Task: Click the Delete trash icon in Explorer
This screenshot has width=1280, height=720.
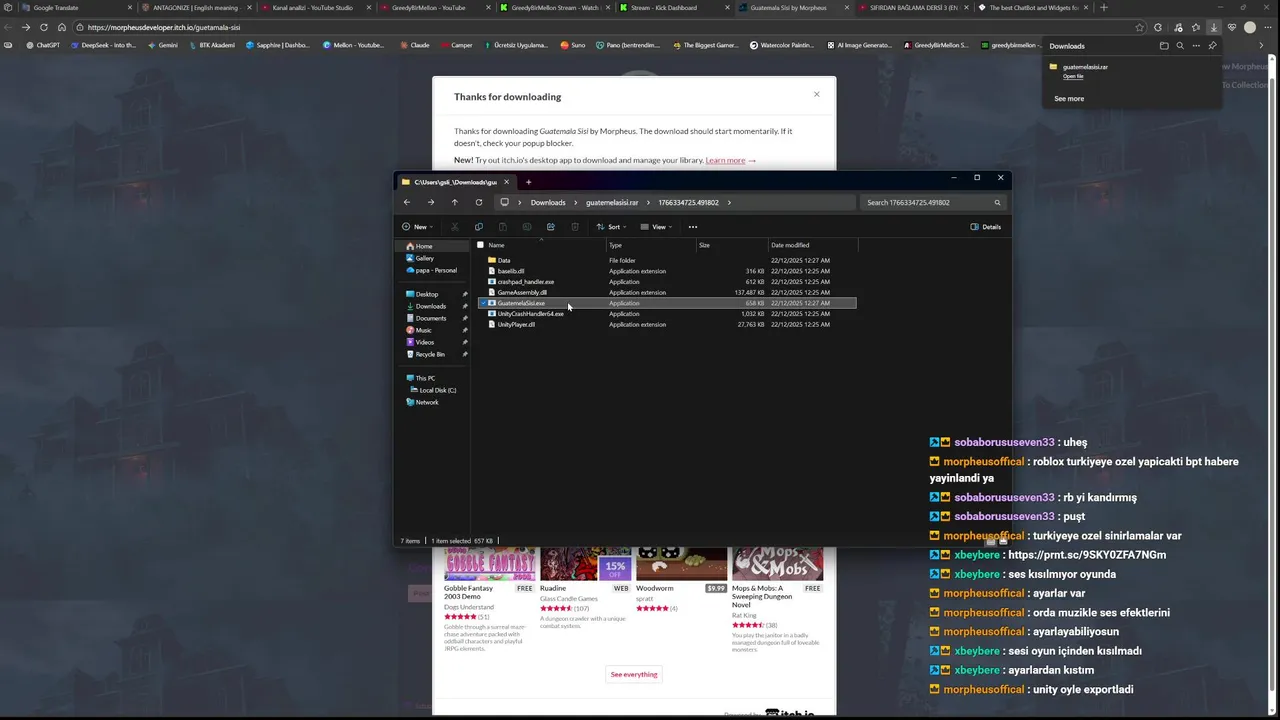Action: pos(575,227)
